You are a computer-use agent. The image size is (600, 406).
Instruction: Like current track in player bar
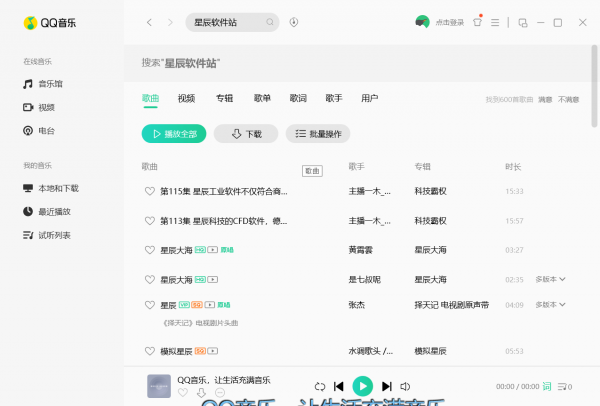point(183,393)
